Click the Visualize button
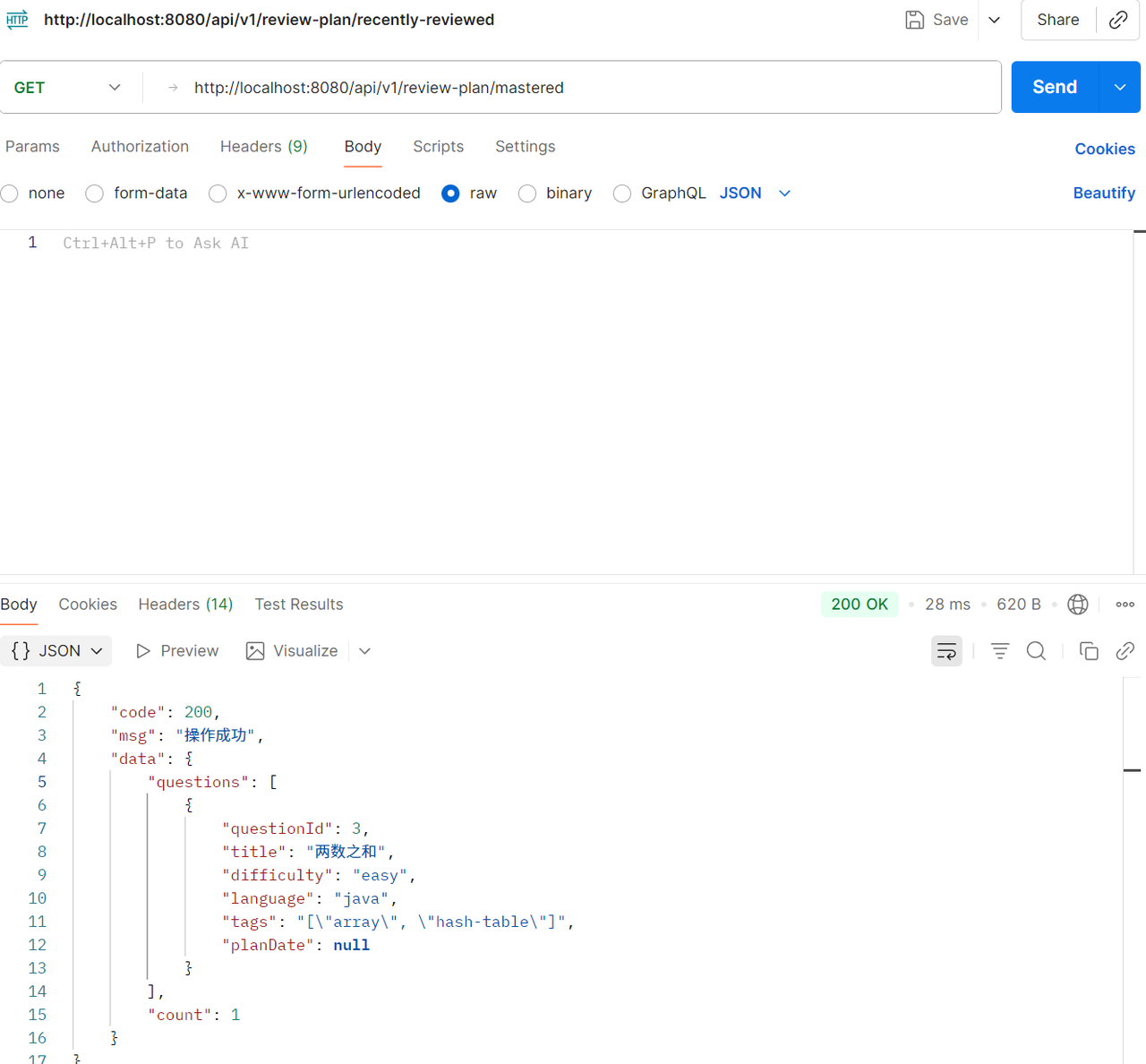The height and width of the screenshot is (1064, 1146). (292, 651)
